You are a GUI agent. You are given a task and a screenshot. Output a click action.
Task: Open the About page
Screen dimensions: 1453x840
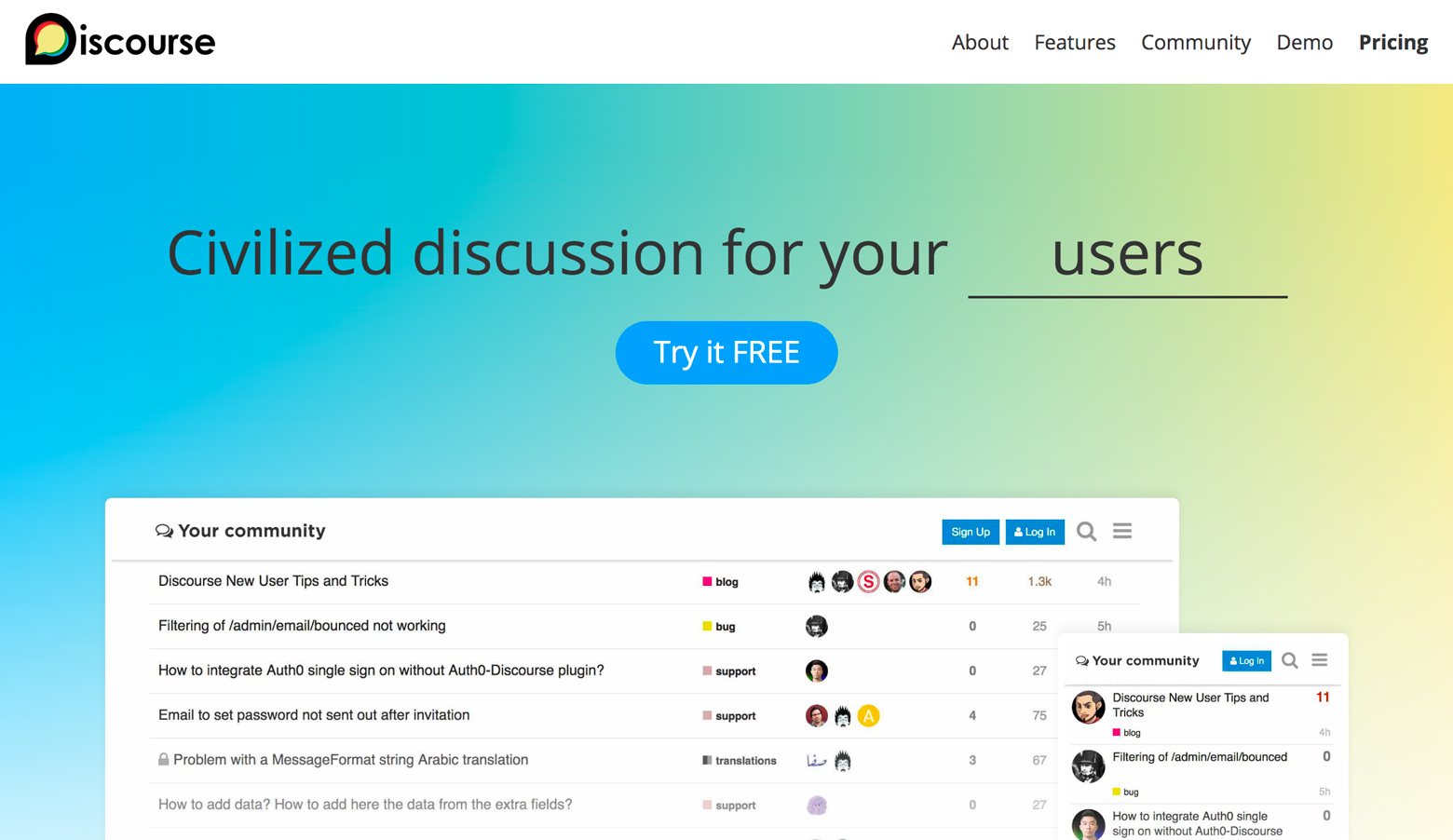pos(980,42)
